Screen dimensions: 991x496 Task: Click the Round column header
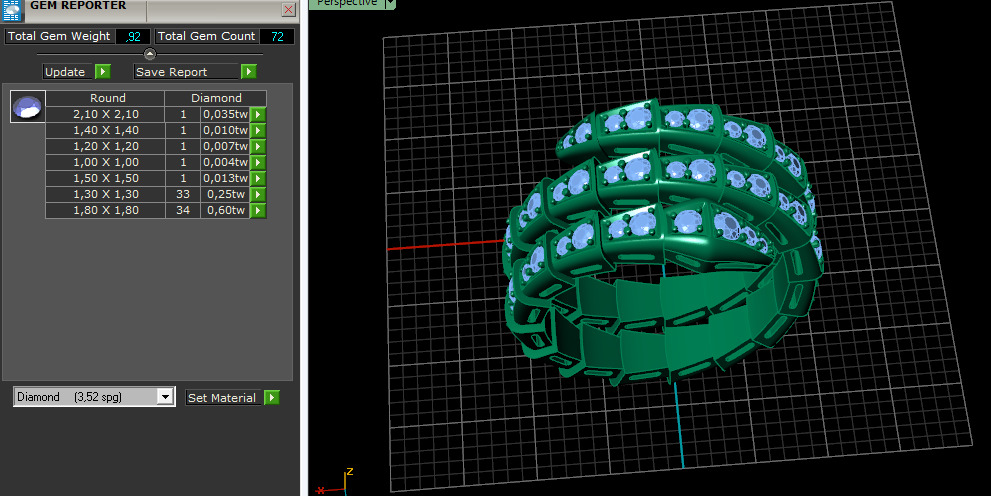[106, 98]
